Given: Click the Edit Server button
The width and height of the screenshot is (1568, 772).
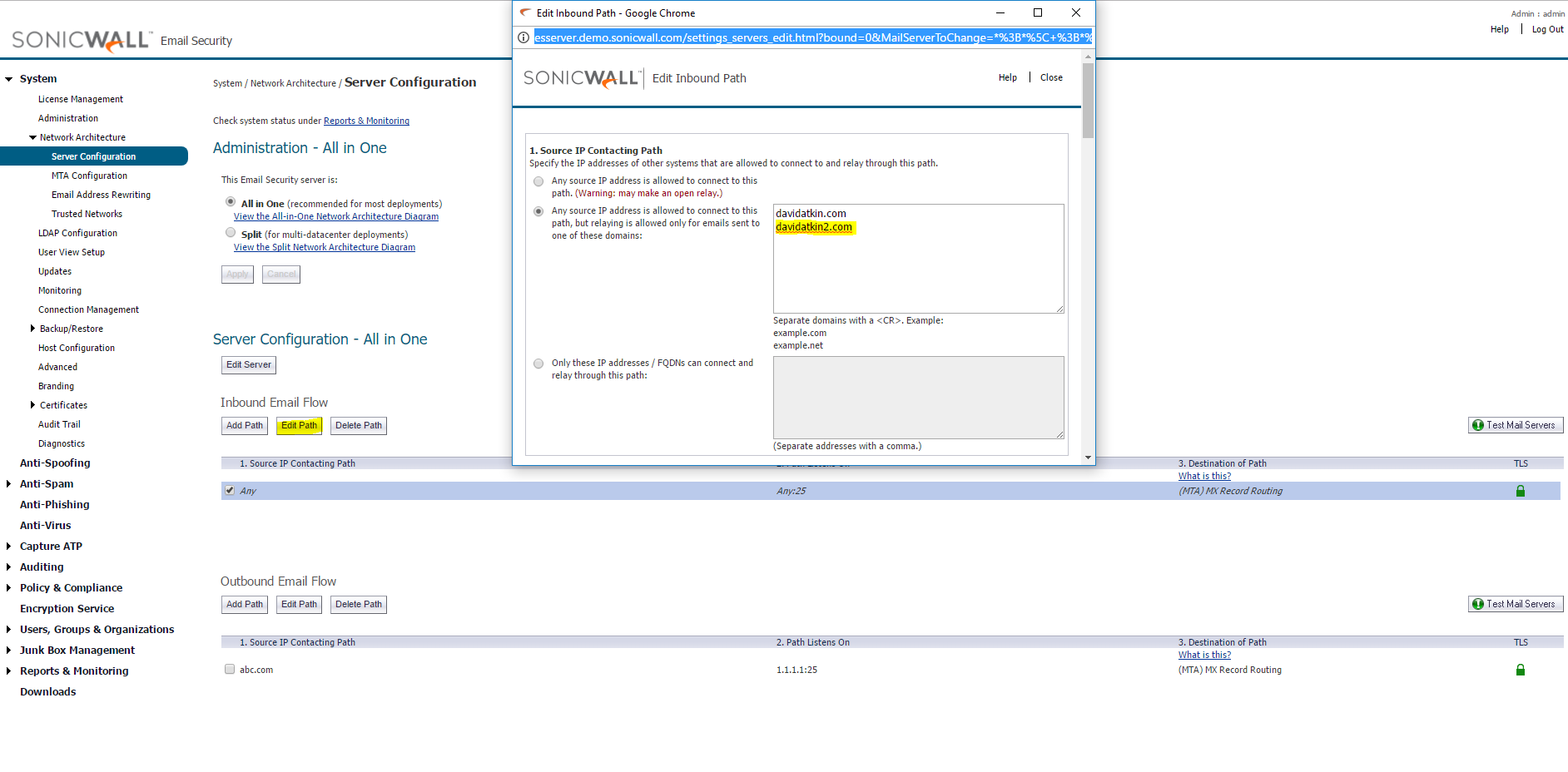Looking at the screenshot, I should click(249, 365).
